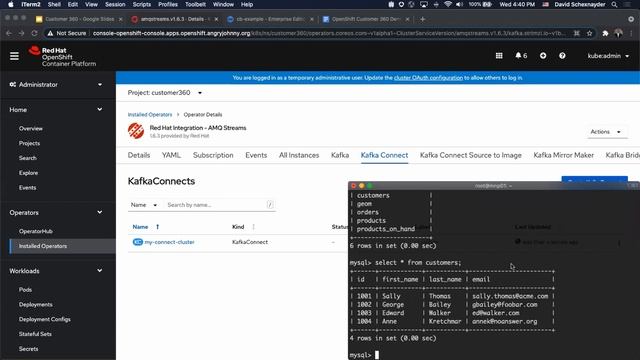Reload the browser page
The image size is (640, 360).
point(34,33)
